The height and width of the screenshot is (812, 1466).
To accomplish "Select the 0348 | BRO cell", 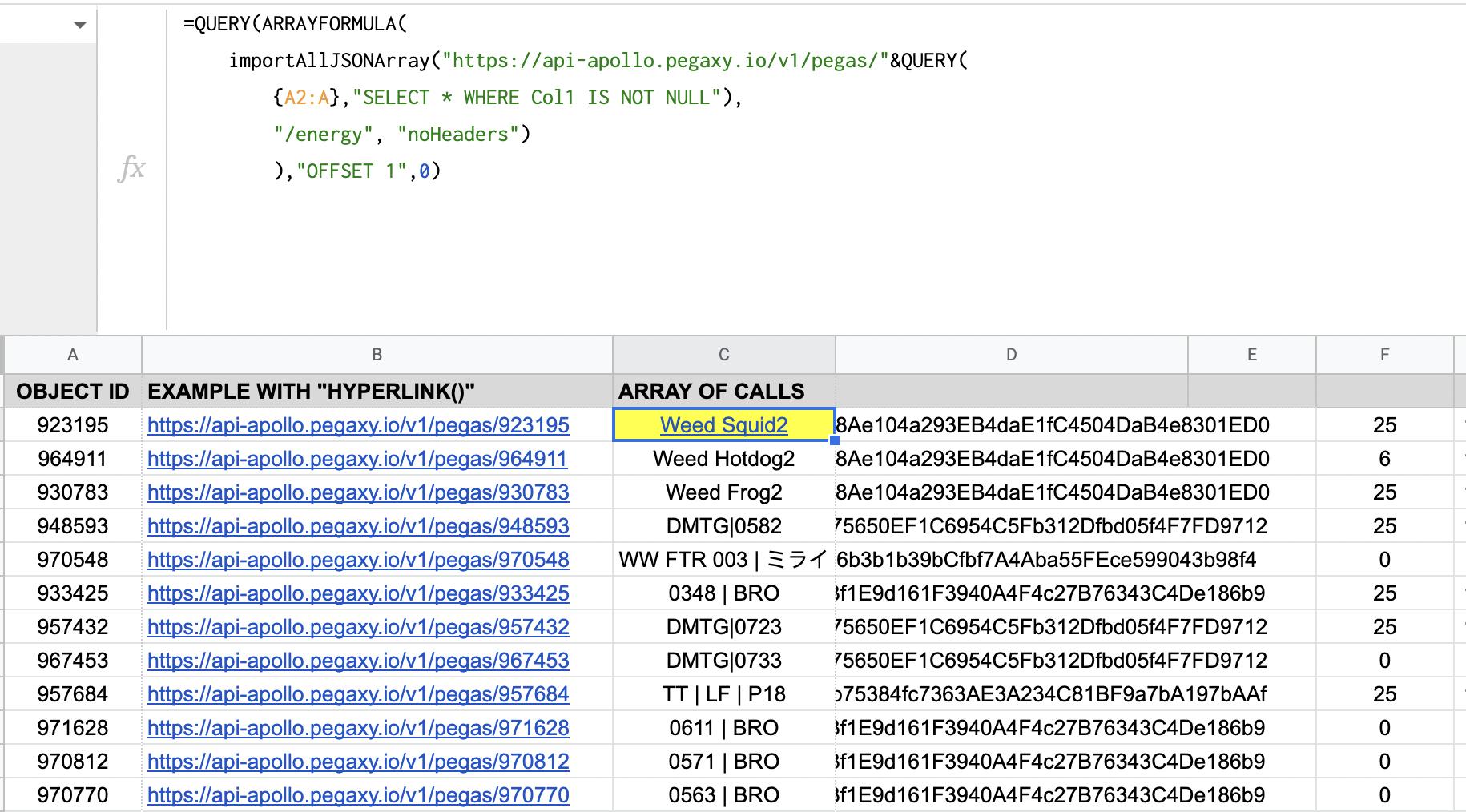I will (x=724, y=593).
